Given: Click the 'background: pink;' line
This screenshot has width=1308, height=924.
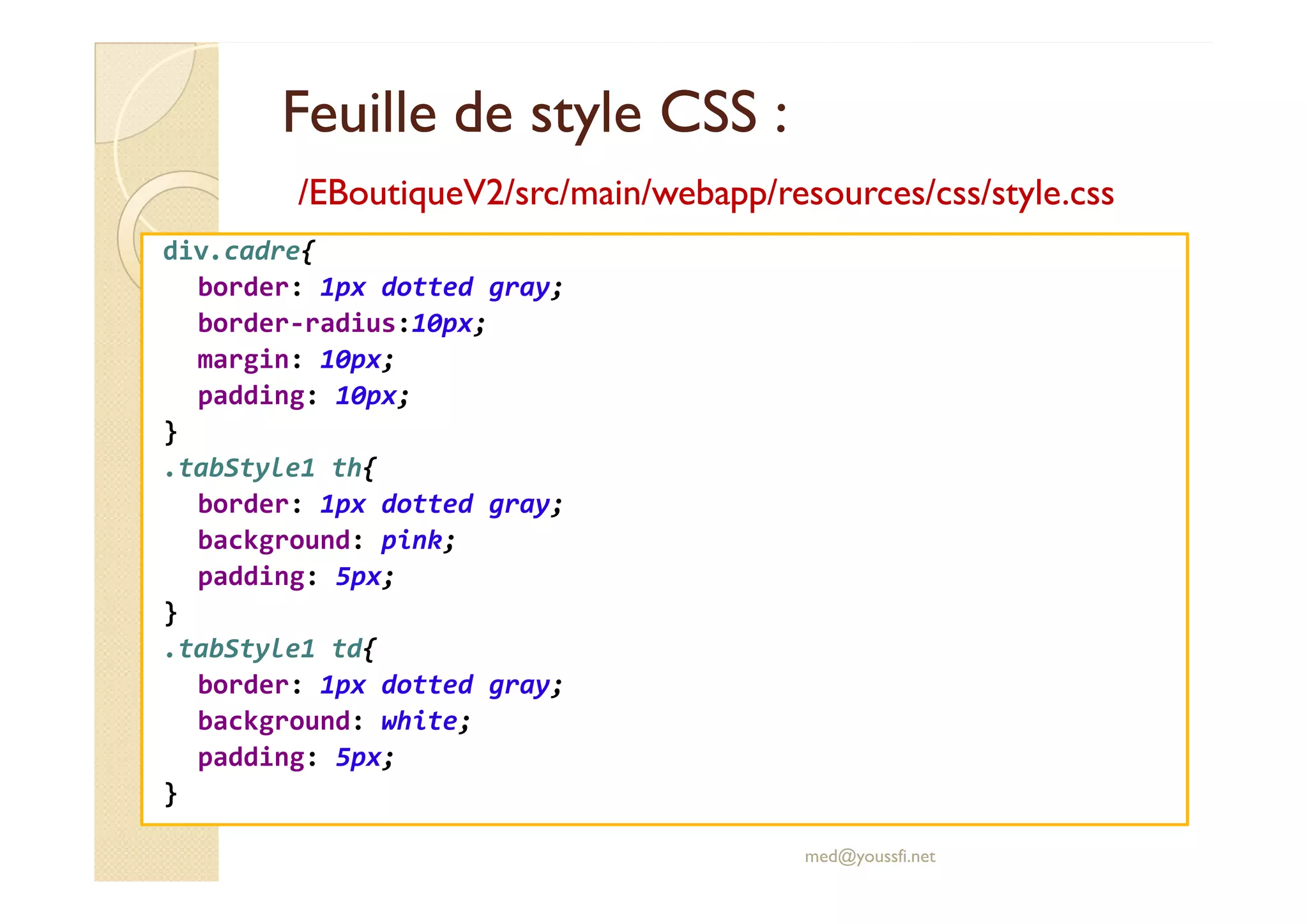Looking at the screenshot, I should 326,541.
